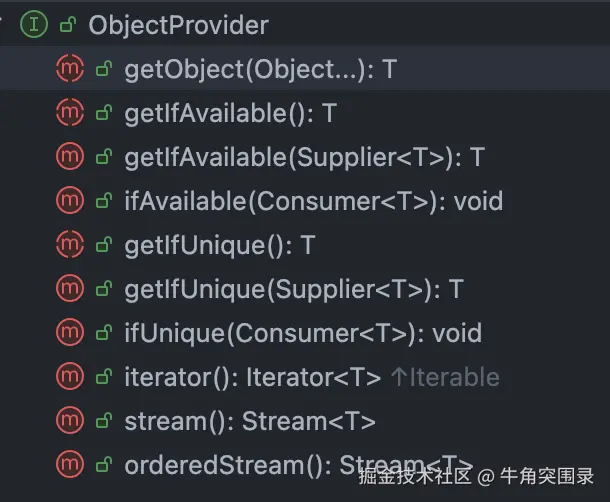Click method icon beside getIfAvailable(Supplier<T>)
Image resolution: width=610 pixels, height=502 pixels.
tap(69, 157)
